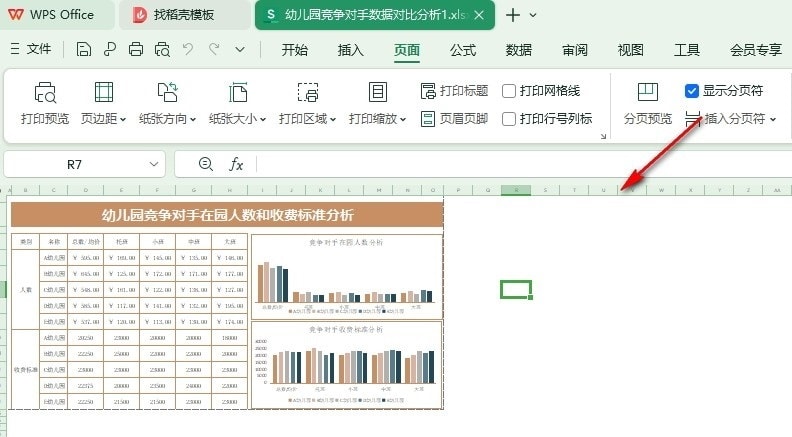Click the save icon in quick access toolbar
This screenshot has height=437, width=792.
84,50
